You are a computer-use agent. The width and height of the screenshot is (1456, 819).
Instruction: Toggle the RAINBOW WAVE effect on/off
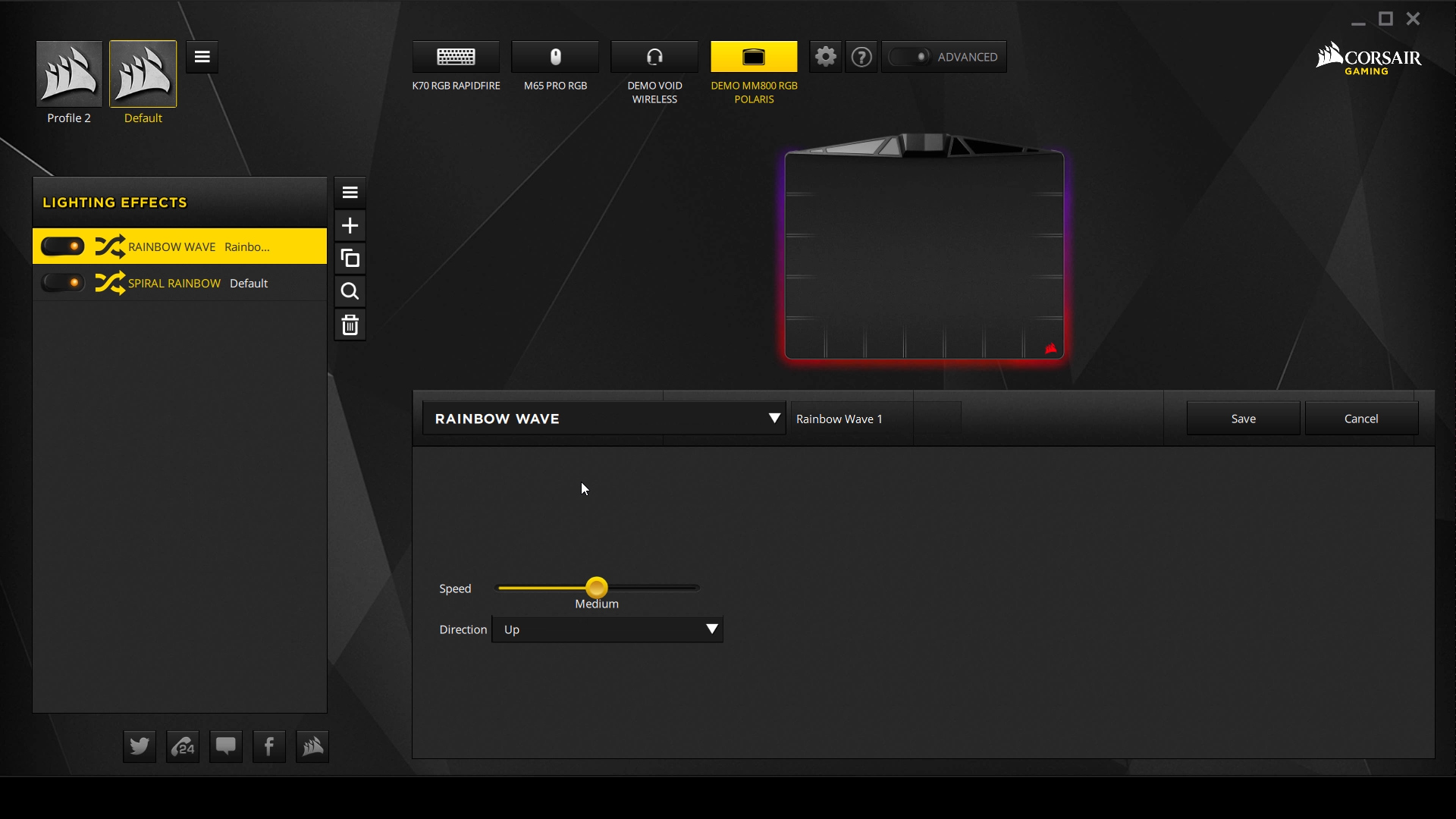click(x=63, y=247)
